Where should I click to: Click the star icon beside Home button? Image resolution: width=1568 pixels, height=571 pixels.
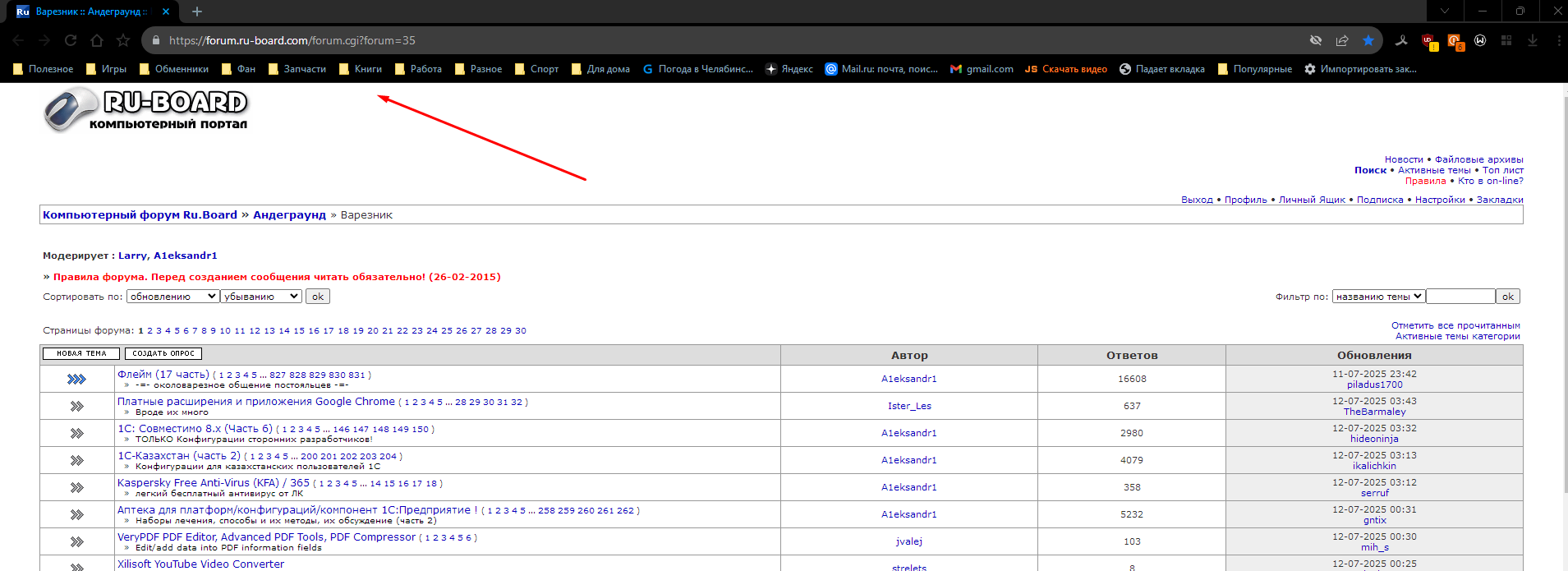tap(123, 40)
